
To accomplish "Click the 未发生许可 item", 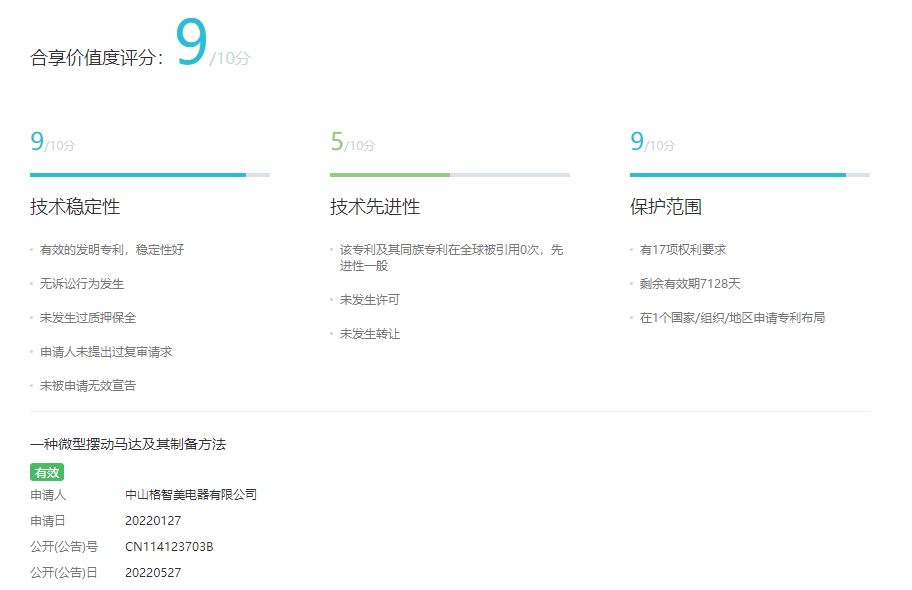I will coord(370,300).
